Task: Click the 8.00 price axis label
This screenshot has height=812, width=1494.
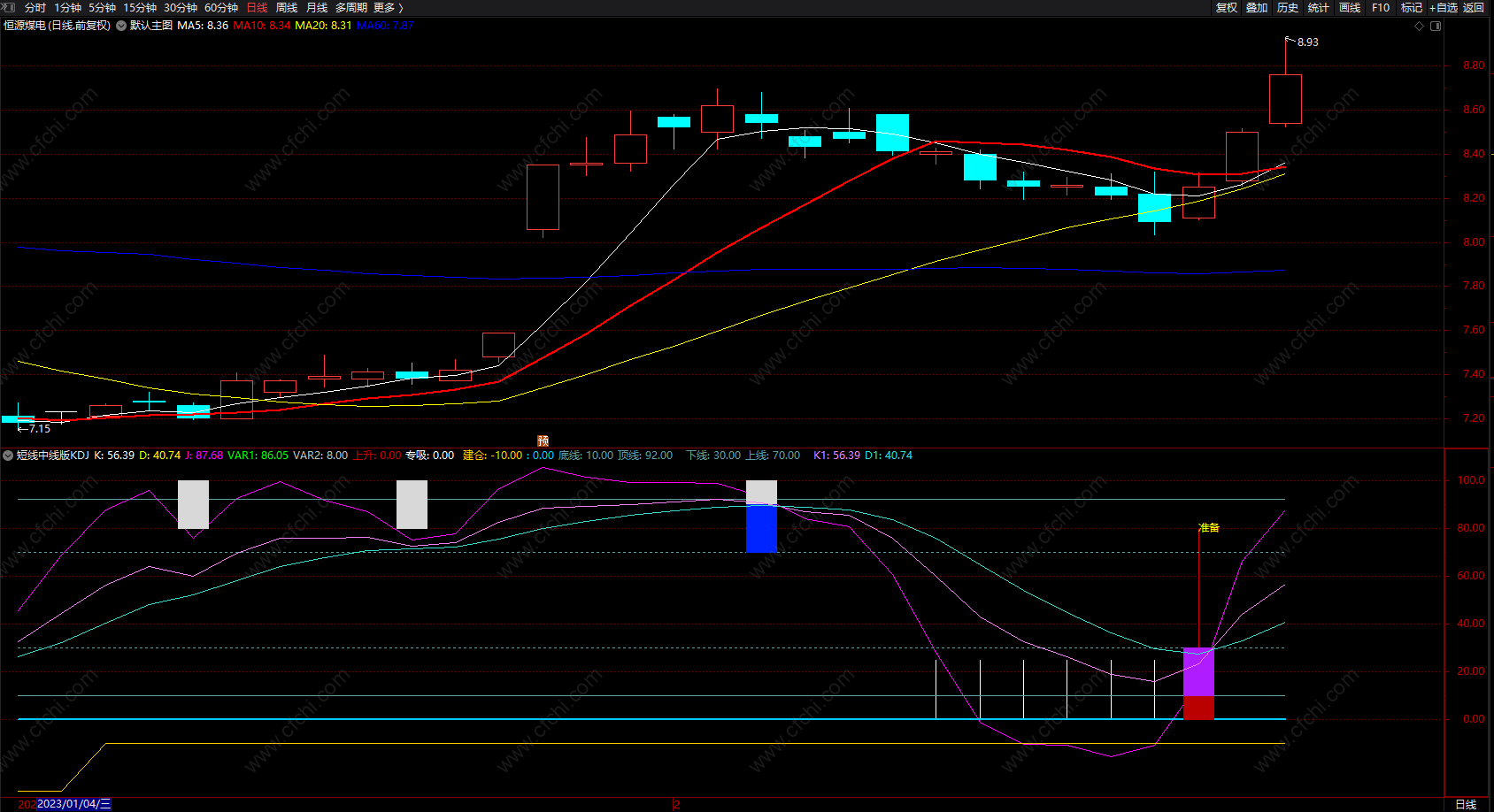Action: (x=1474, y=242)
